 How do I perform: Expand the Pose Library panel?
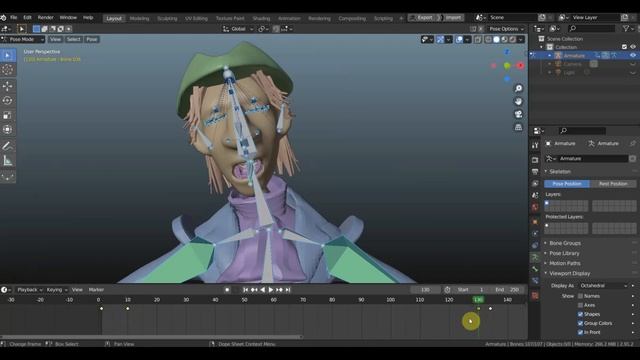[564, 253]
